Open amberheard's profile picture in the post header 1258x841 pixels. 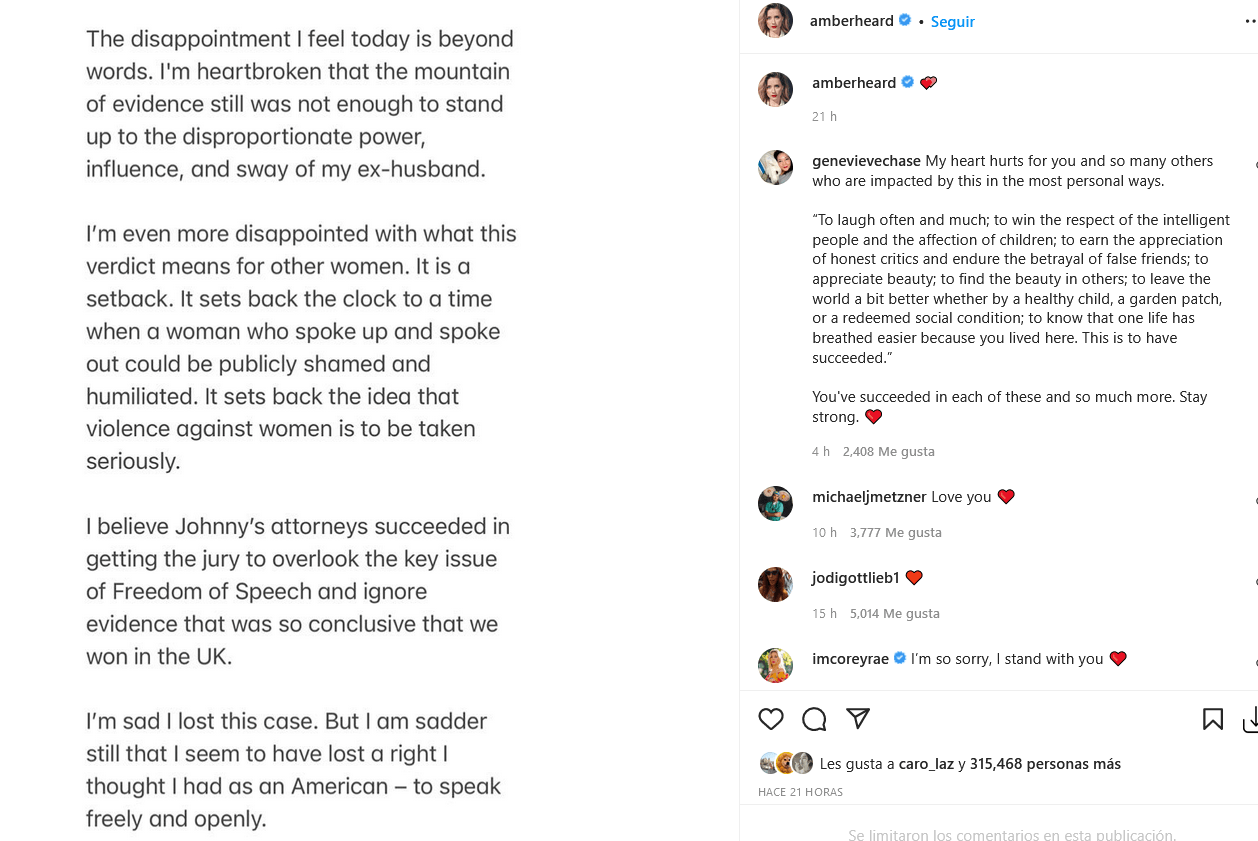(x=775, y=21)
